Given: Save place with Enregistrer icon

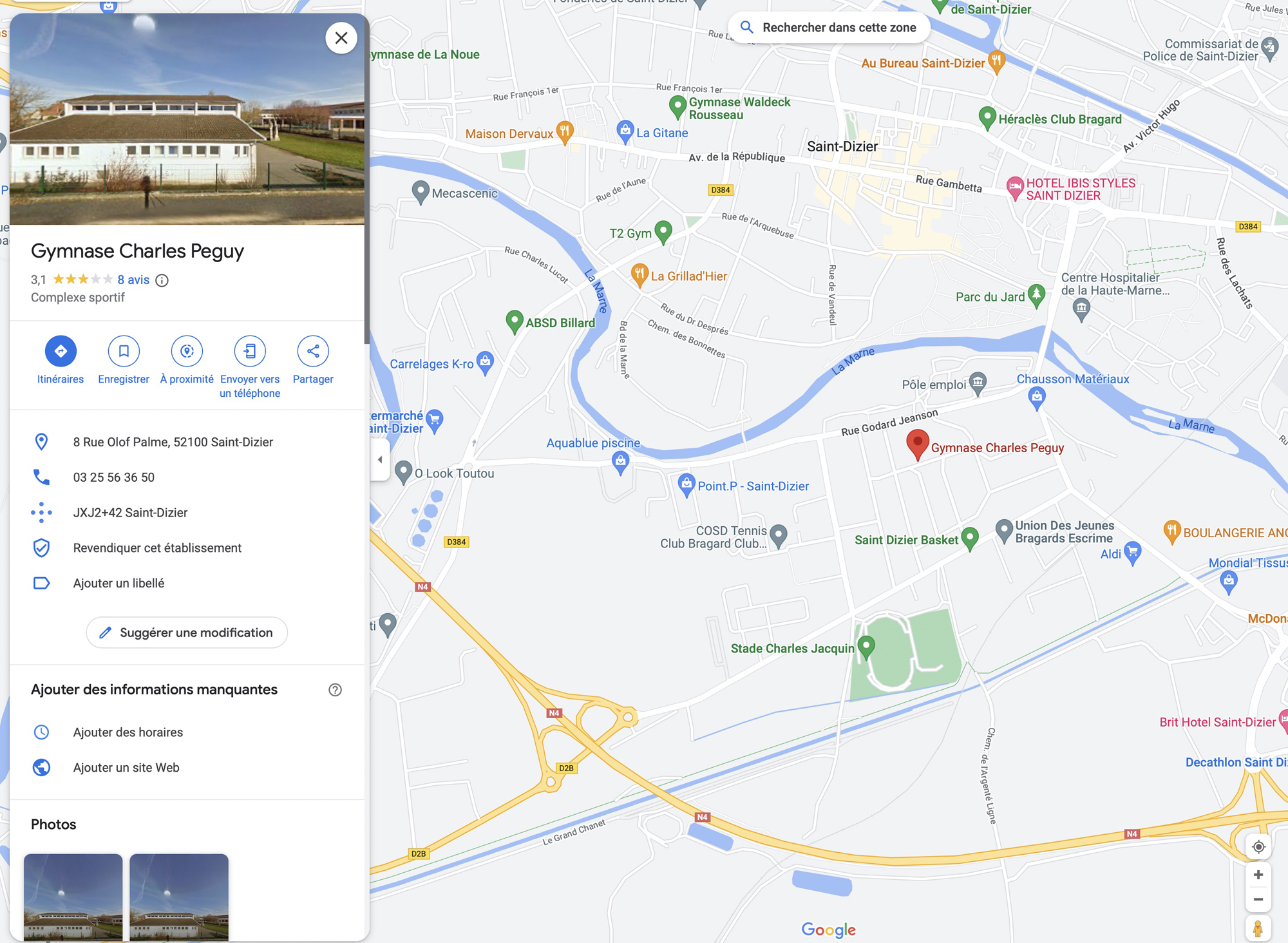Looking at the screenshot, I should click(124, 351).
